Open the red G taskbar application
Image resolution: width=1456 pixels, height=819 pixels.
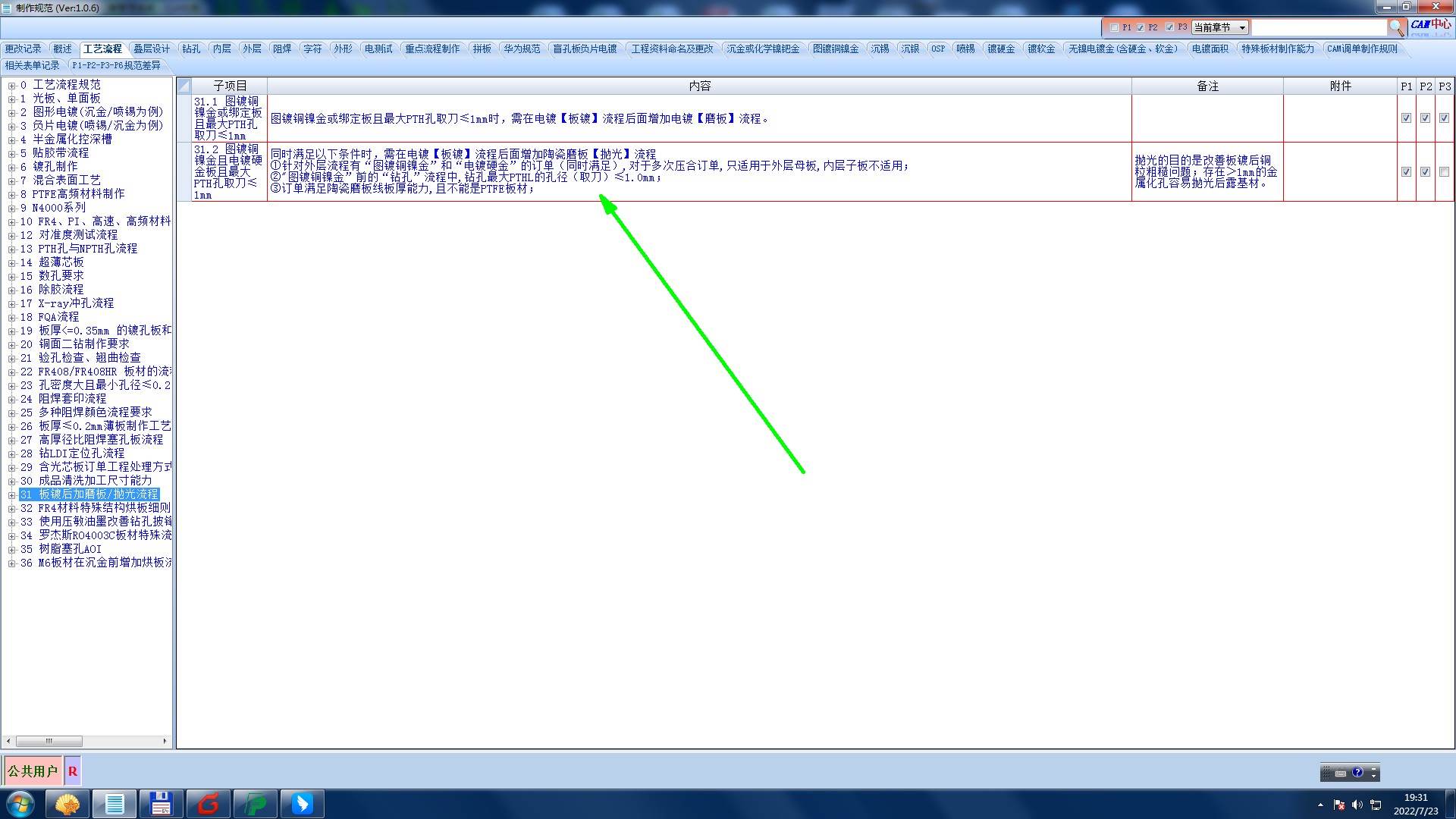(x=208, y=804)
